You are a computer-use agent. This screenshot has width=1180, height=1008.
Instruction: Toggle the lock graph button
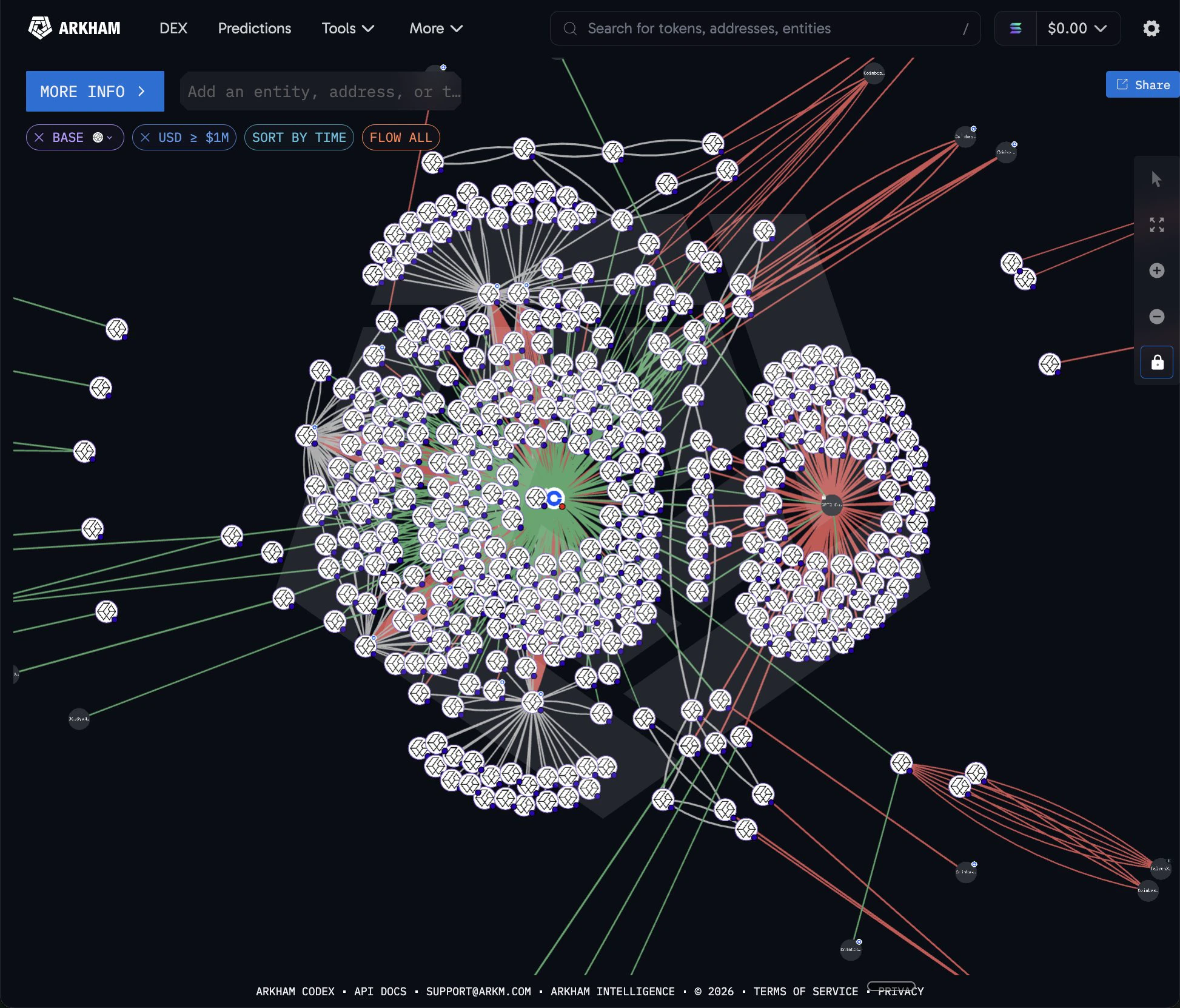click(1156, 362)
